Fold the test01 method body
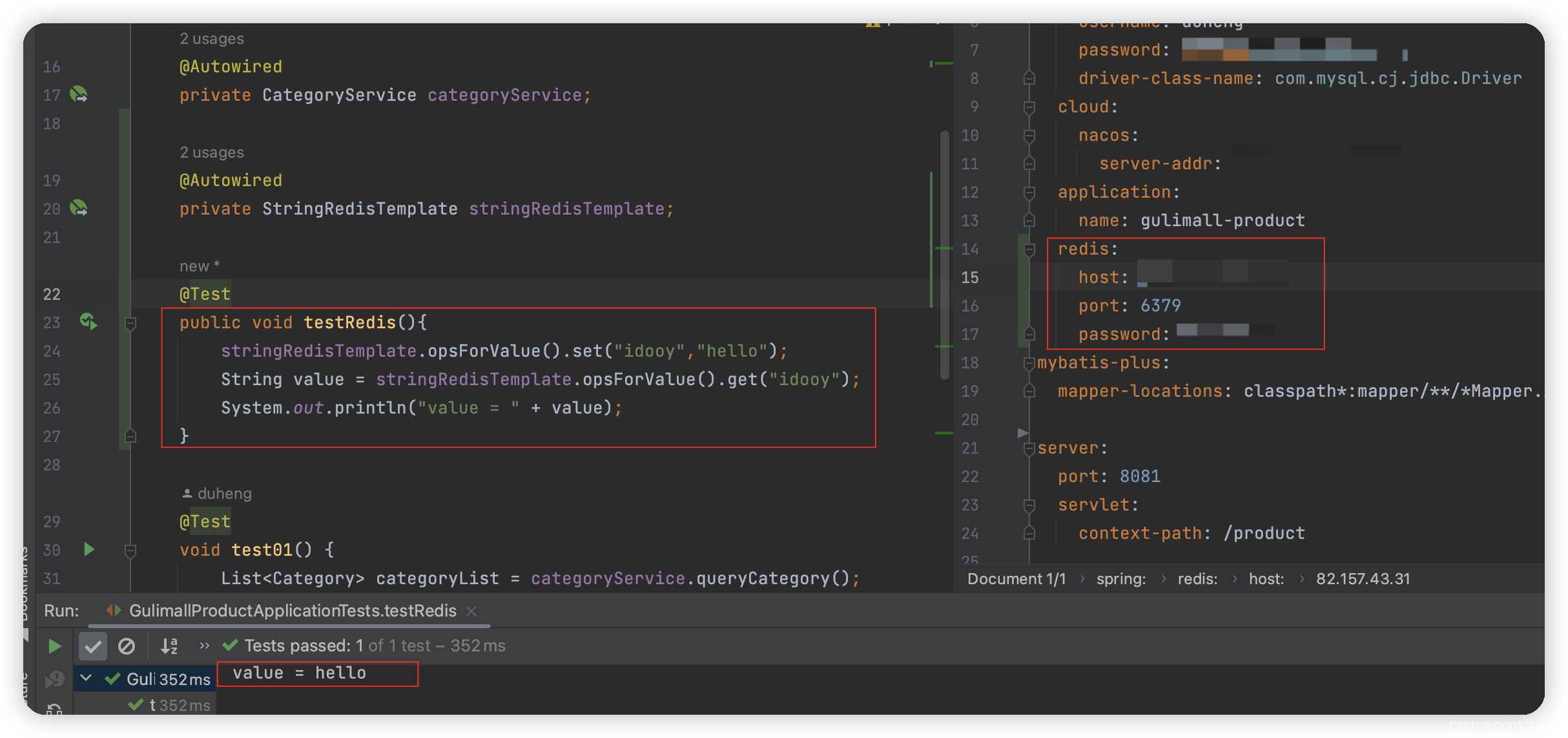 click(x=130, y=551)
